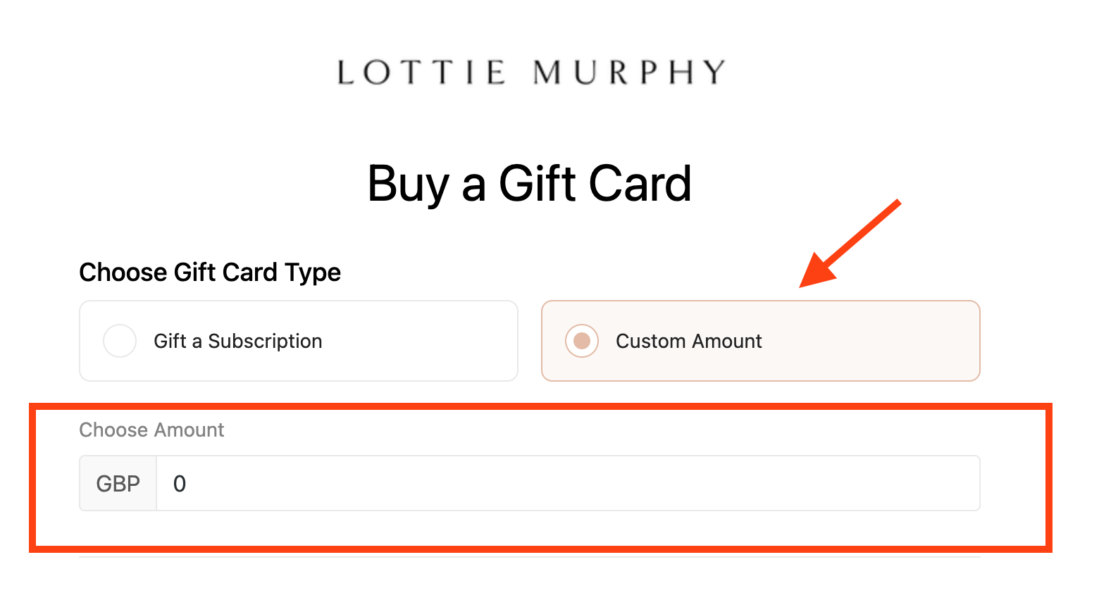The image size is (1099, 600).
Task: Click the Buy a Gift Card heading
Action: point(530,183)
